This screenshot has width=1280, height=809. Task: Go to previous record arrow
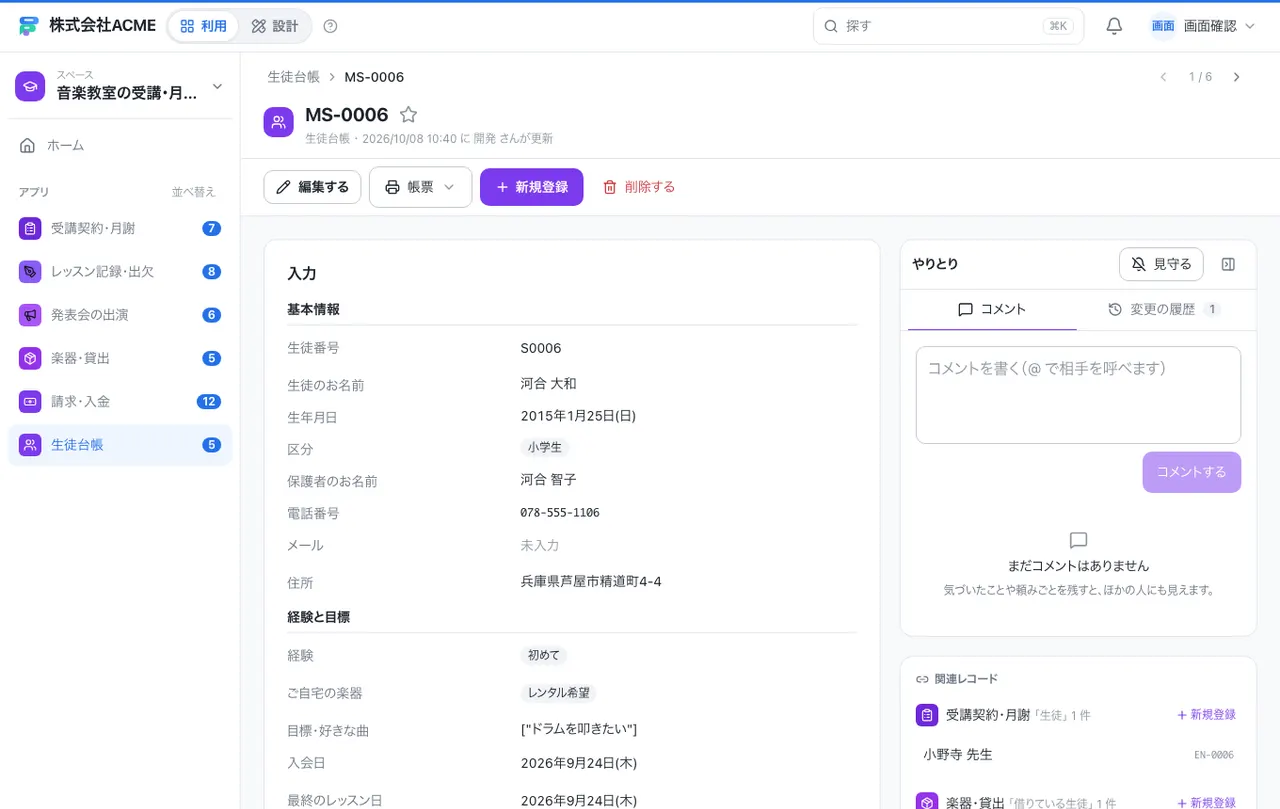(1163, 77)
